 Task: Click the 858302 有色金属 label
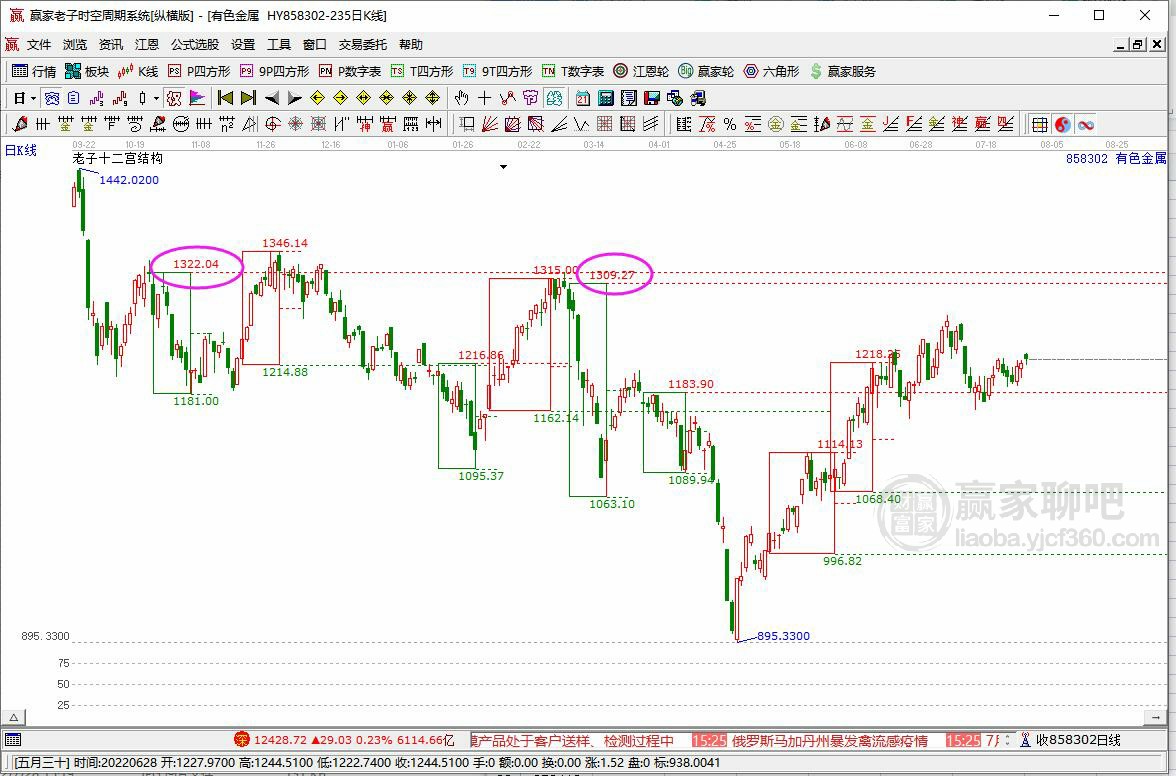pos(1116,158)
